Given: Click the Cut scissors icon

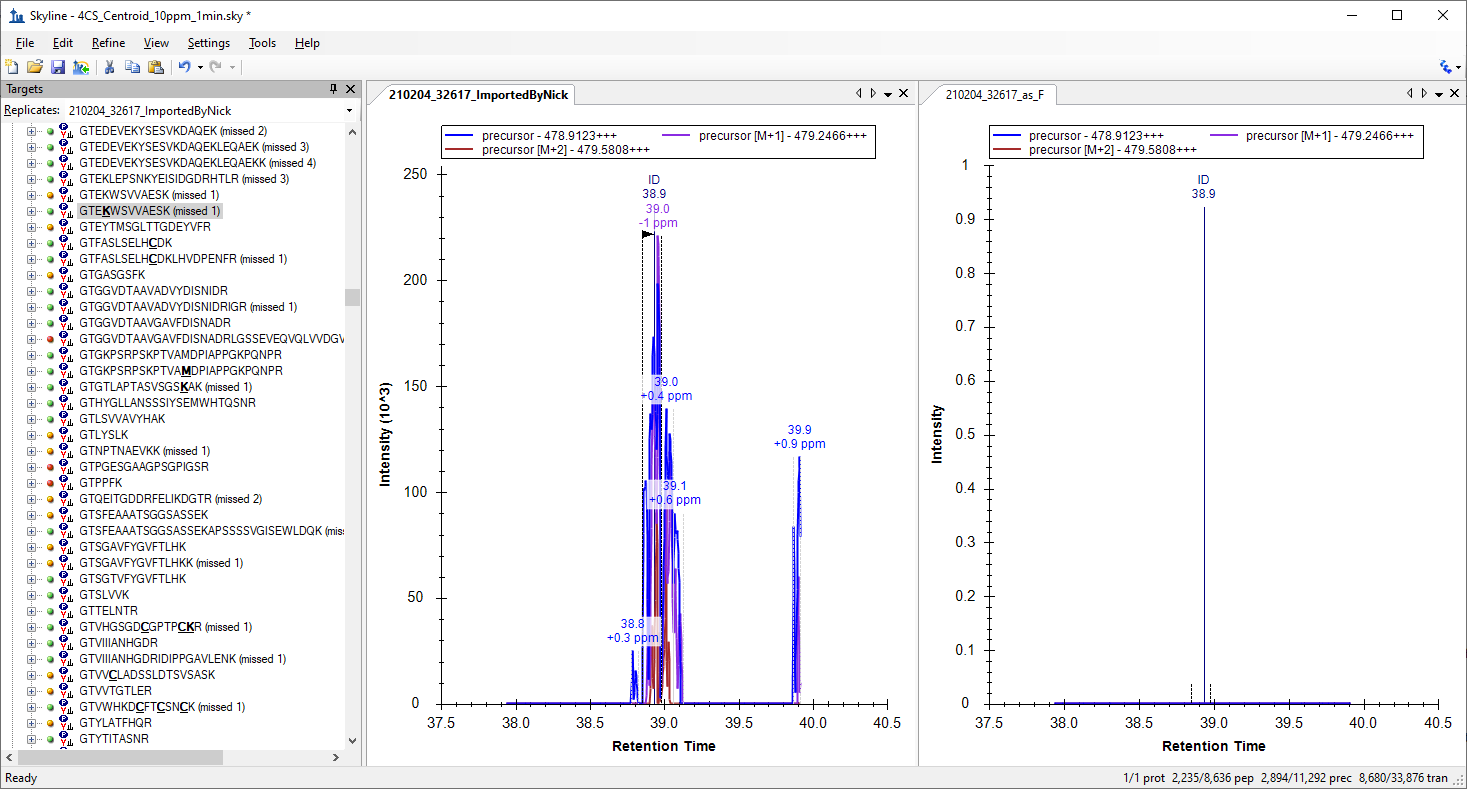Looking at the screenshot, I should [x=110, y=67].
